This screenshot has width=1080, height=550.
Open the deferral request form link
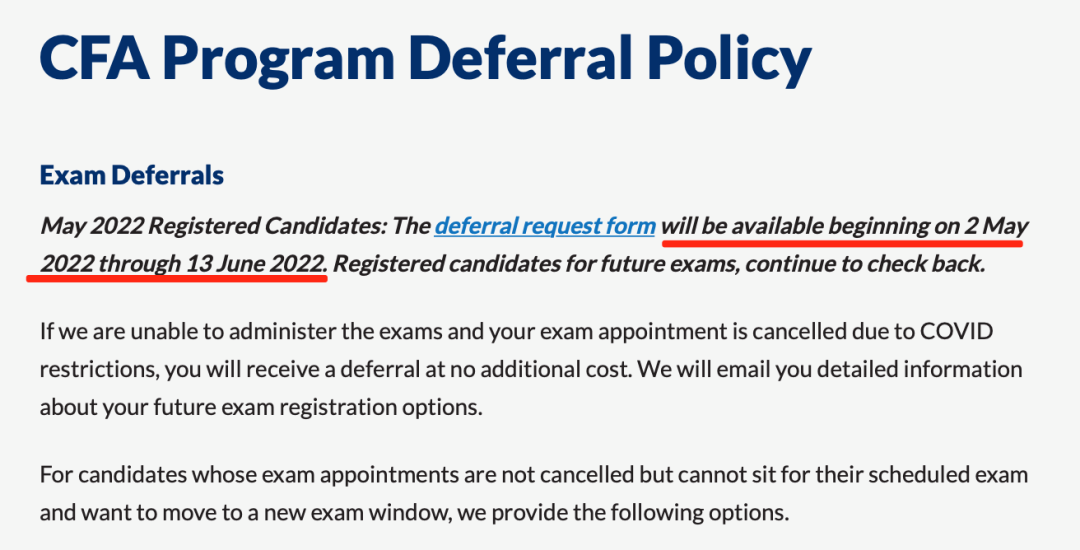[x=544, y=226]
